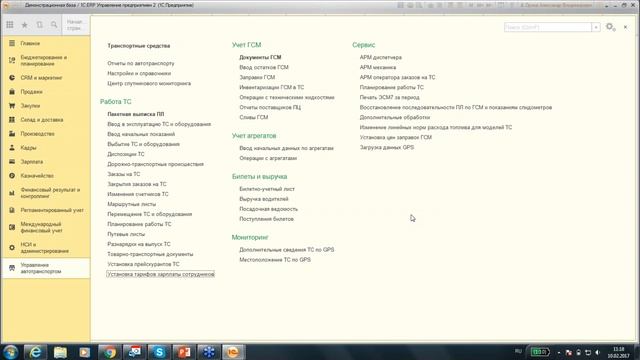Image resolution: width=640 pixels, height=360 pixels.
Task: Open Favorites star icon
Action: [x=24, y=25]
